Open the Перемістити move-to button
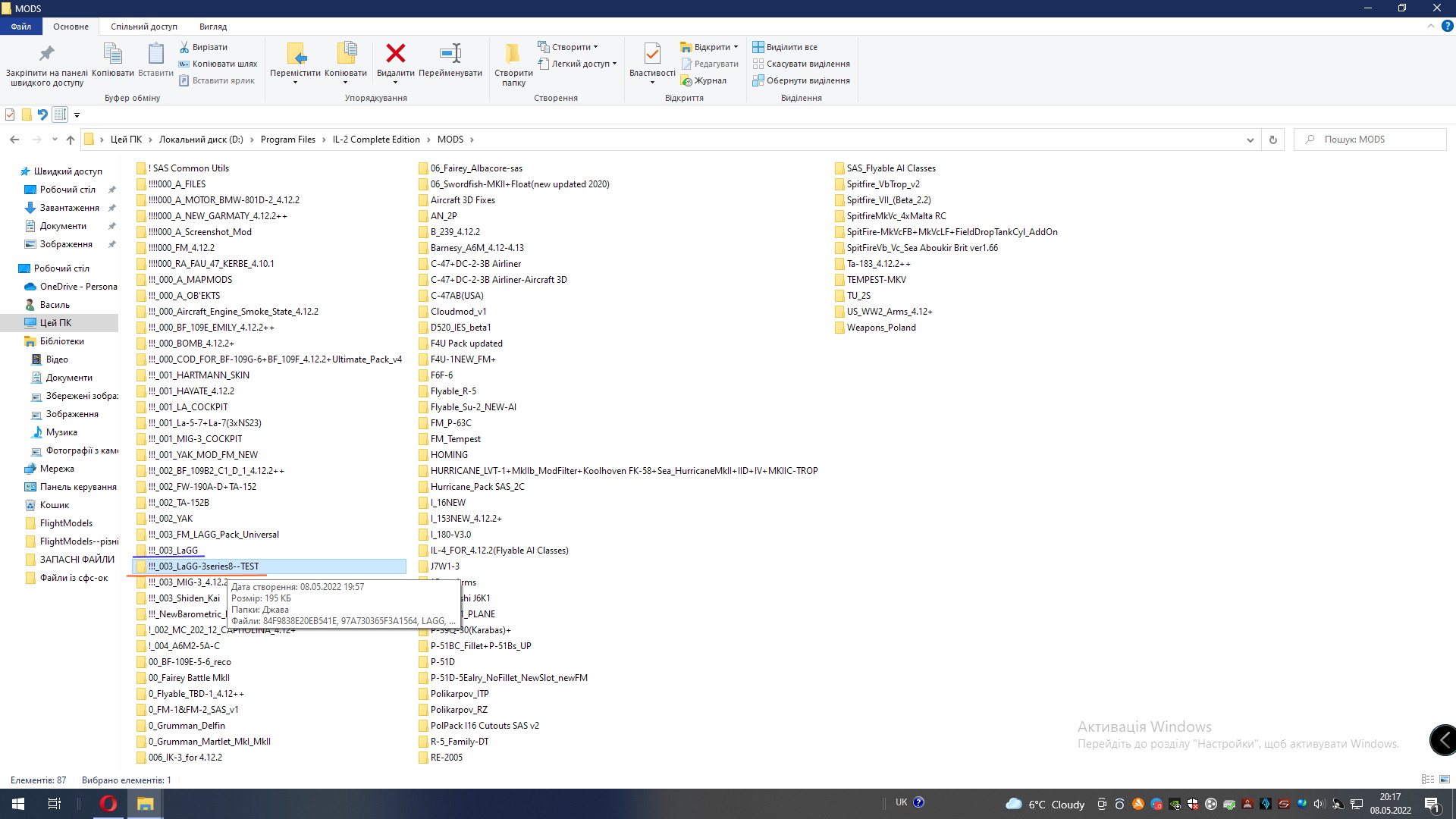 (x=296, y=62)
